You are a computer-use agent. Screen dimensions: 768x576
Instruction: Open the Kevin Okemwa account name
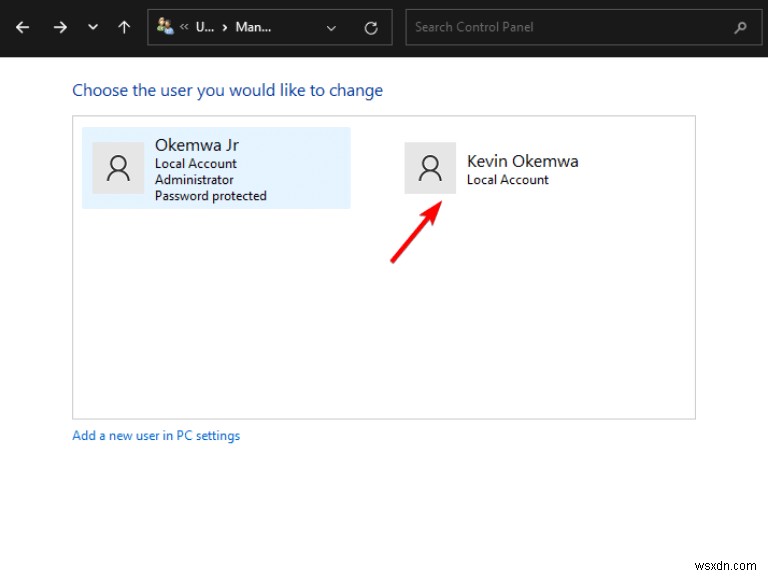point(523,161)
